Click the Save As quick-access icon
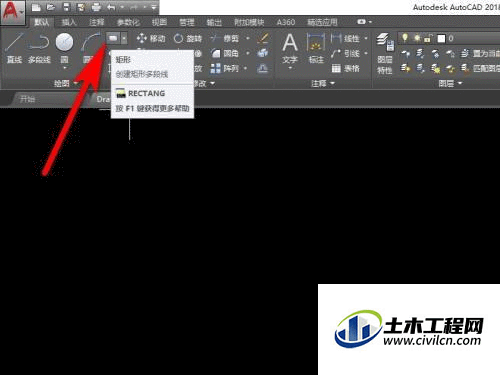Screen dimensions: 500x375 [x=81, y=7]
